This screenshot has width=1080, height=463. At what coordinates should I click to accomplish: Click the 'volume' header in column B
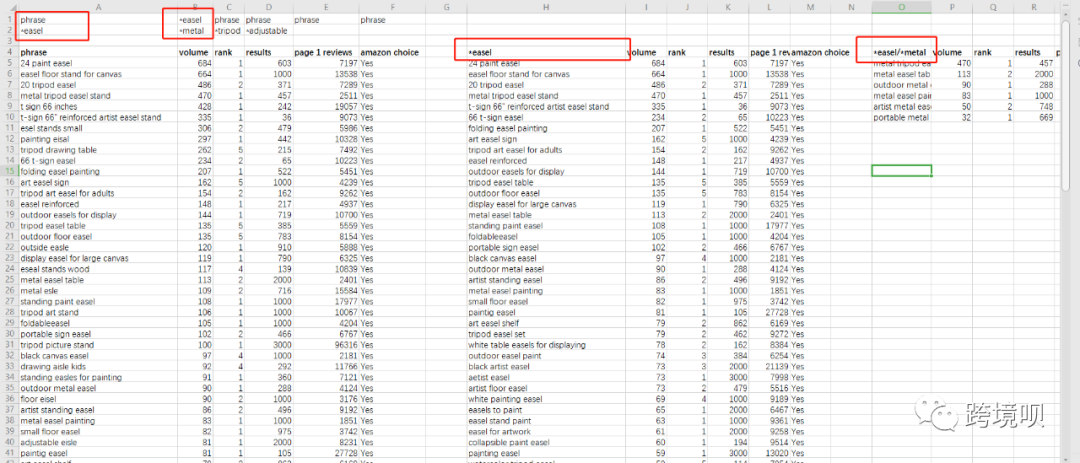pyautogui.click(x=193, y=52)
